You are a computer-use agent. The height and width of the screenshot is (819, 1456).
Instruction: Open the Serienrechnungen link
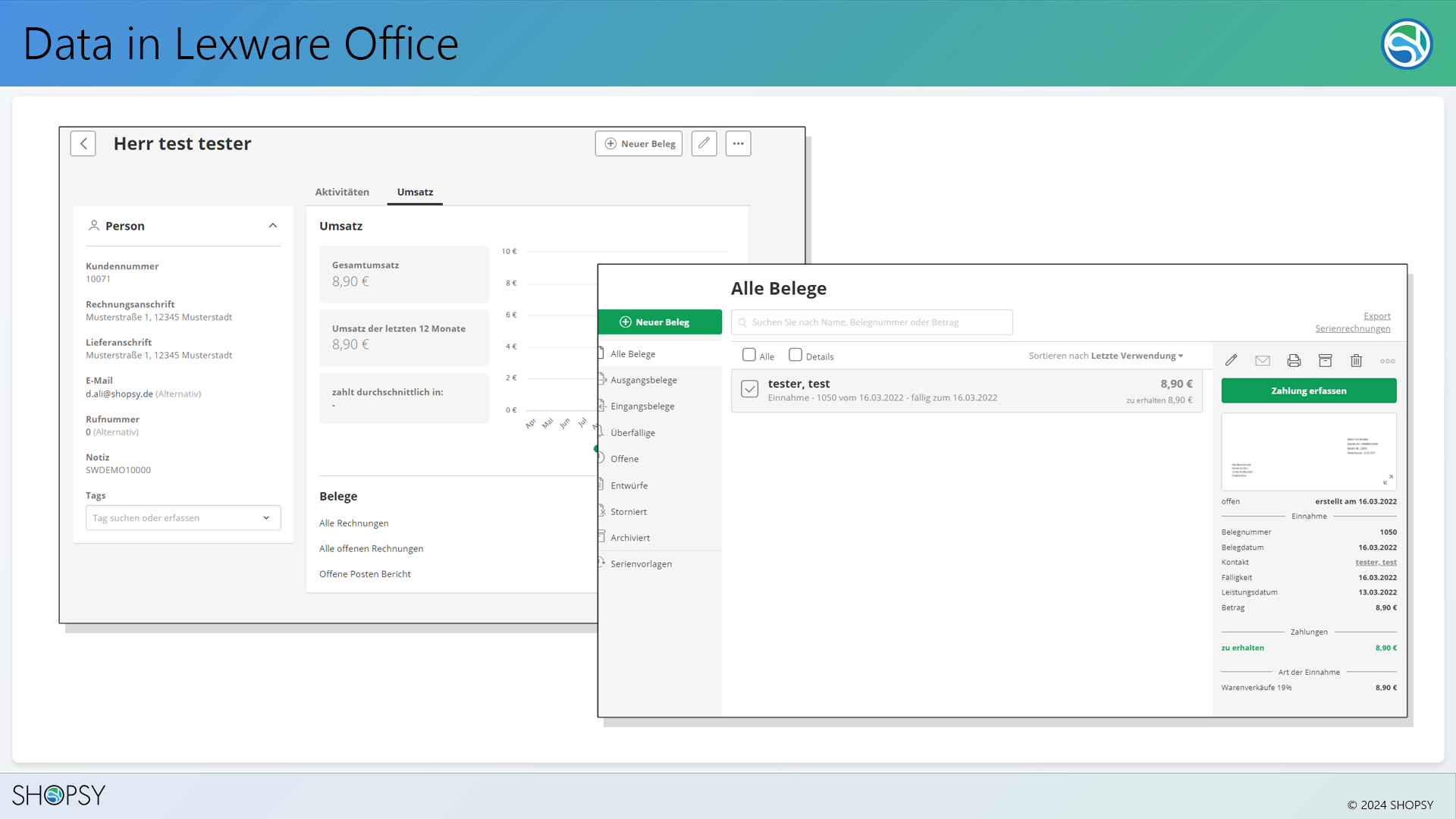coord(1352,328)
